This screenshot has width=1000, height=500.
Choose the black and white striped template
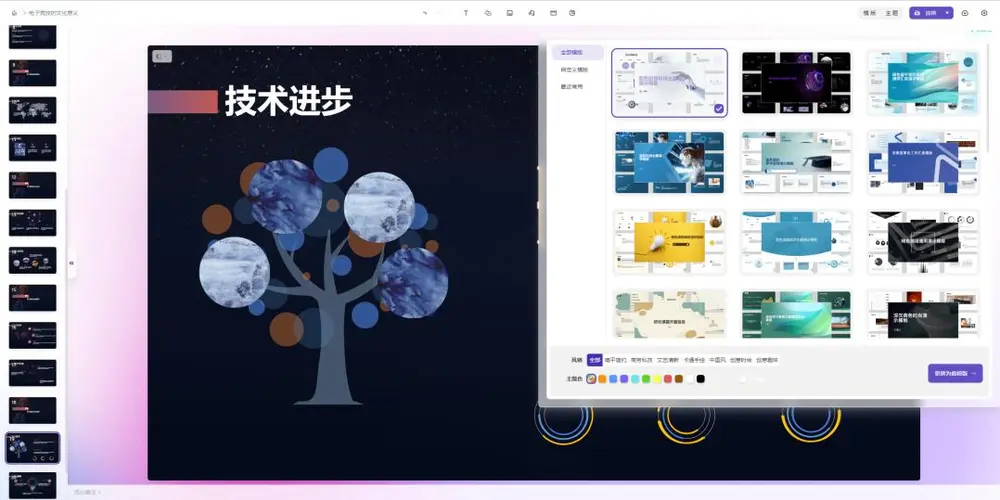pos(923,242)
